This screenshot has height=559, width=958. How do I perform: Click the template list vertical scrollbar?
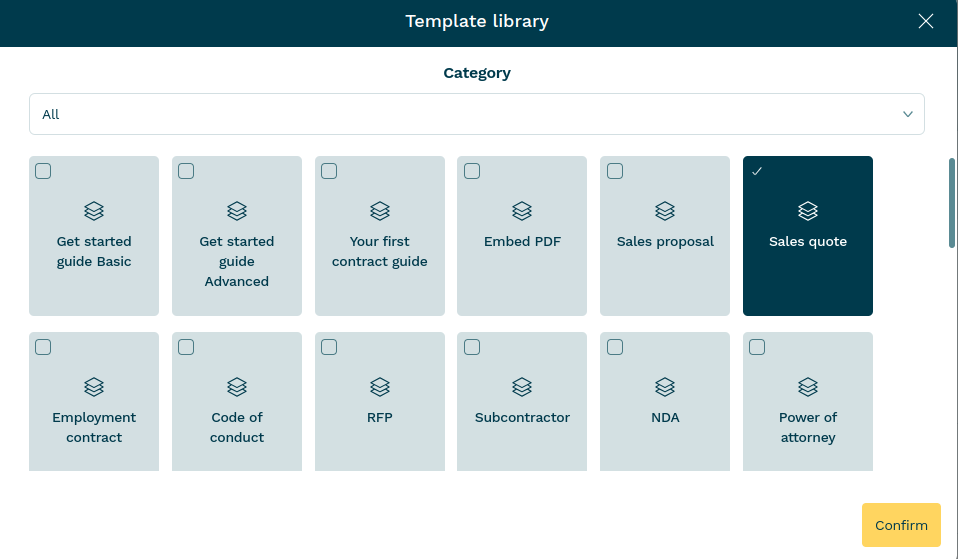coord(951,202)
